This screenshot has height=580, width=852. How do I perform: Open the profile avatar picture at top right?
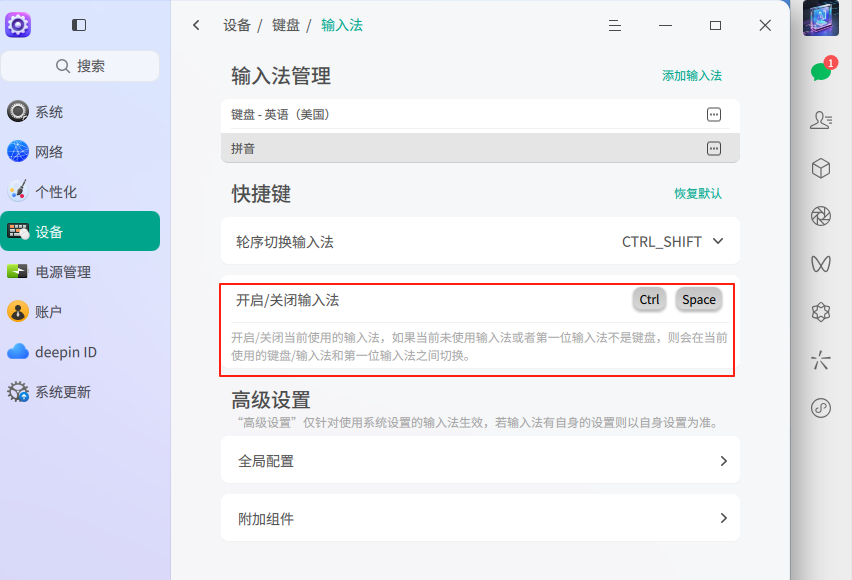click(x=820, y=18)
